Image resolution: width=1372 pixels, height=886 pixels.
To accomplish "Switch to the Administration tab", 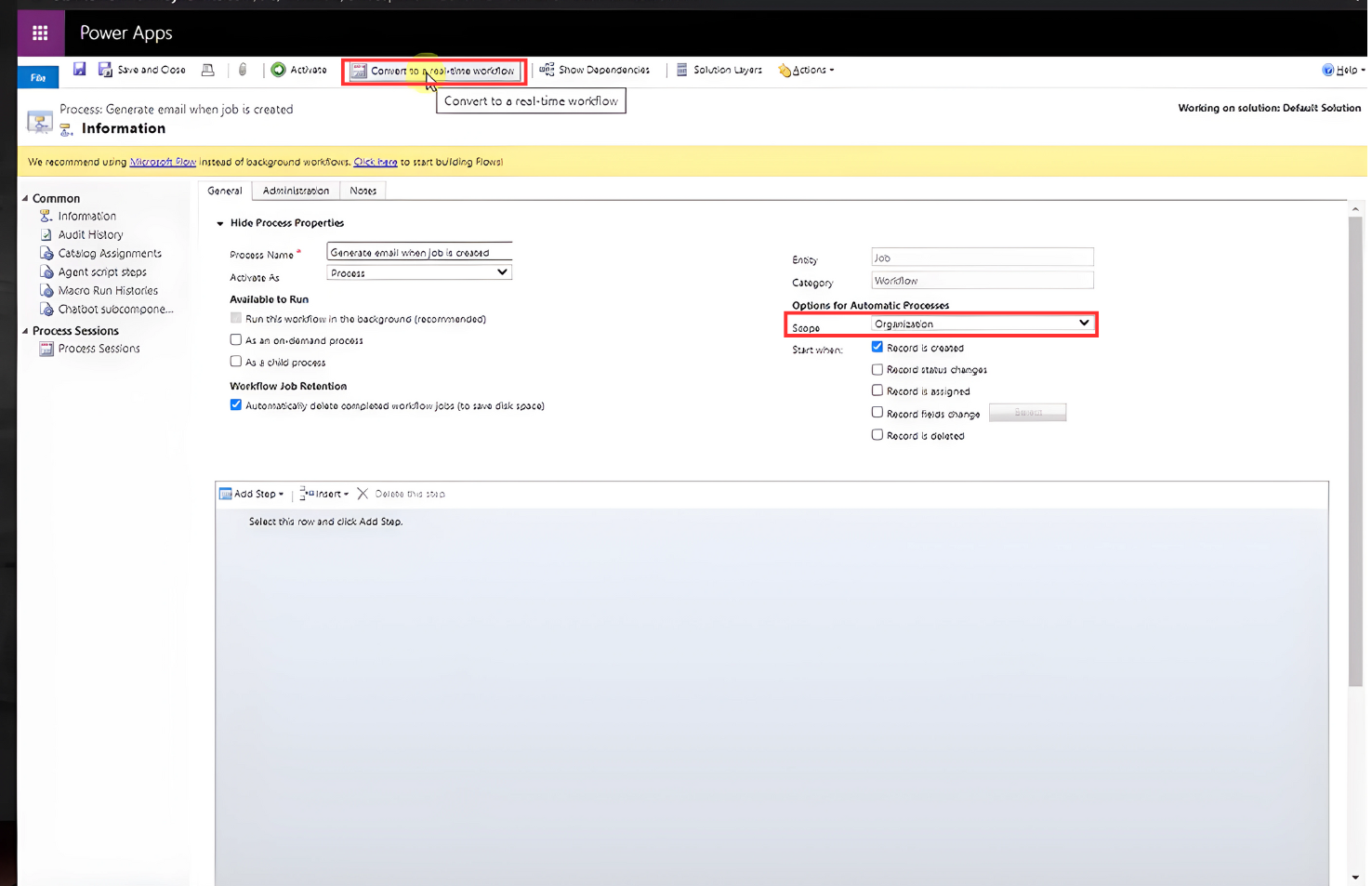I will coord(296,191).
